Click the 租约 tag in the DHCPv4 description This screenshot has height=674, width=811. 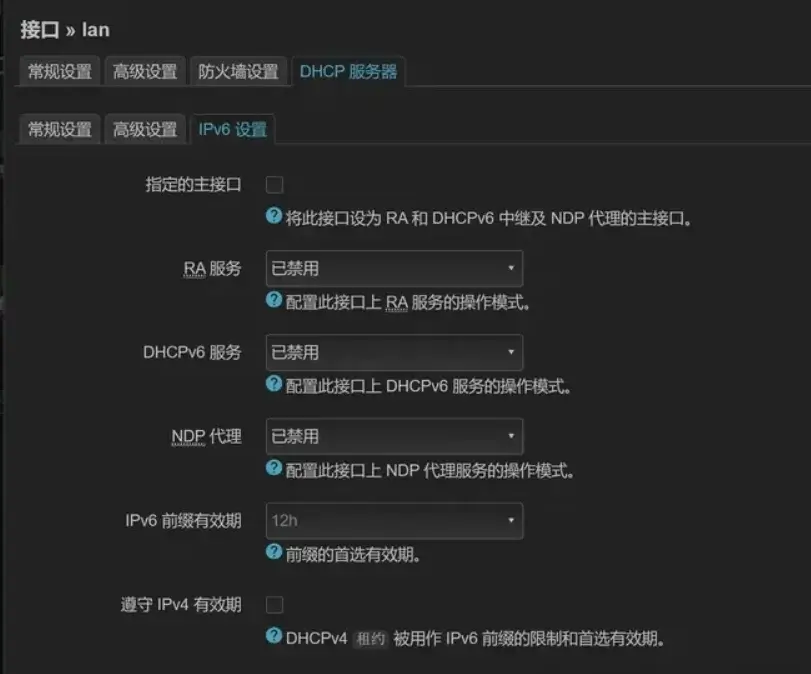371,639
